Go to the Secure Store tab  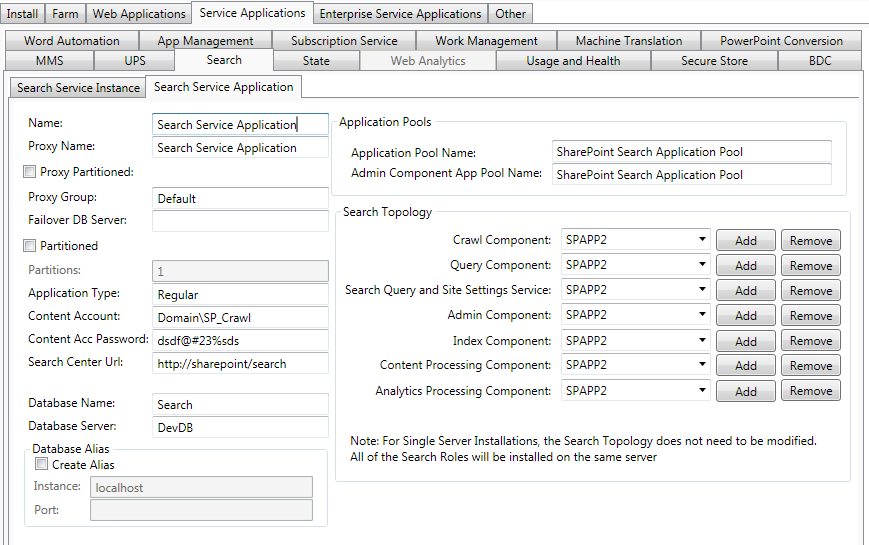[x=713, y=61]
